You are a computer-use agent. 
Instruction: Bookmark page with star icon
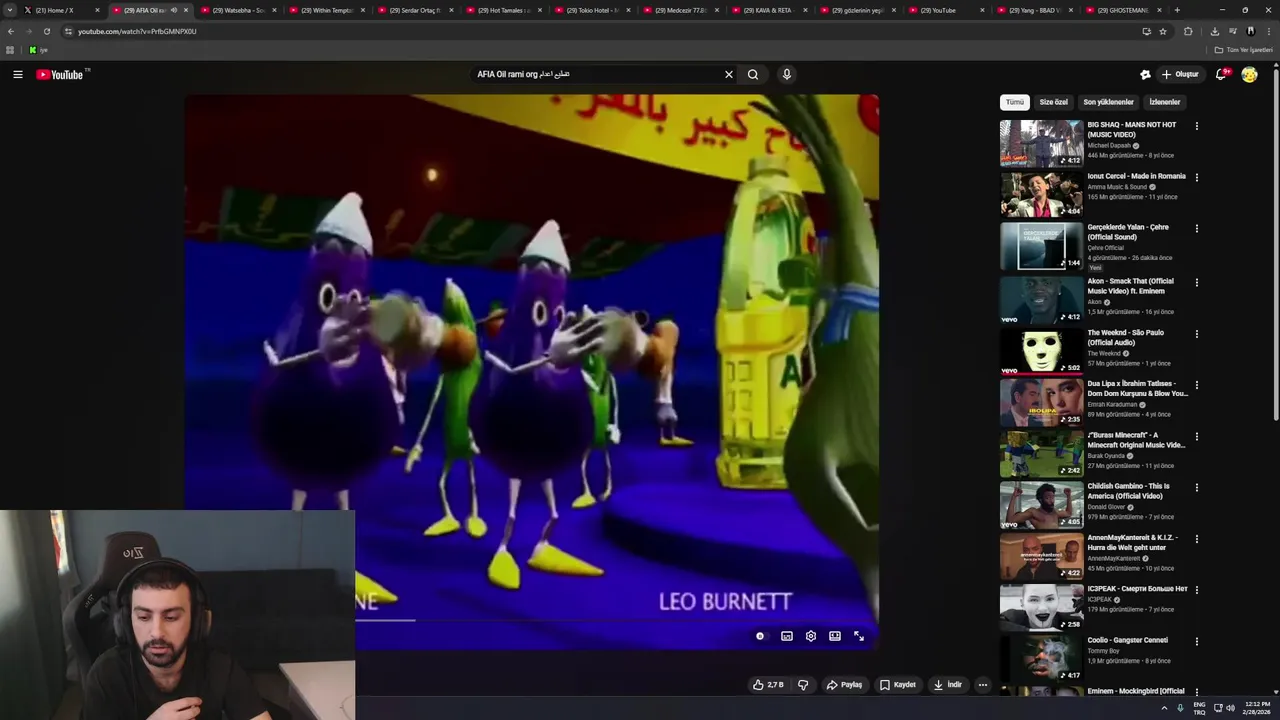[x=1163, y=31]
